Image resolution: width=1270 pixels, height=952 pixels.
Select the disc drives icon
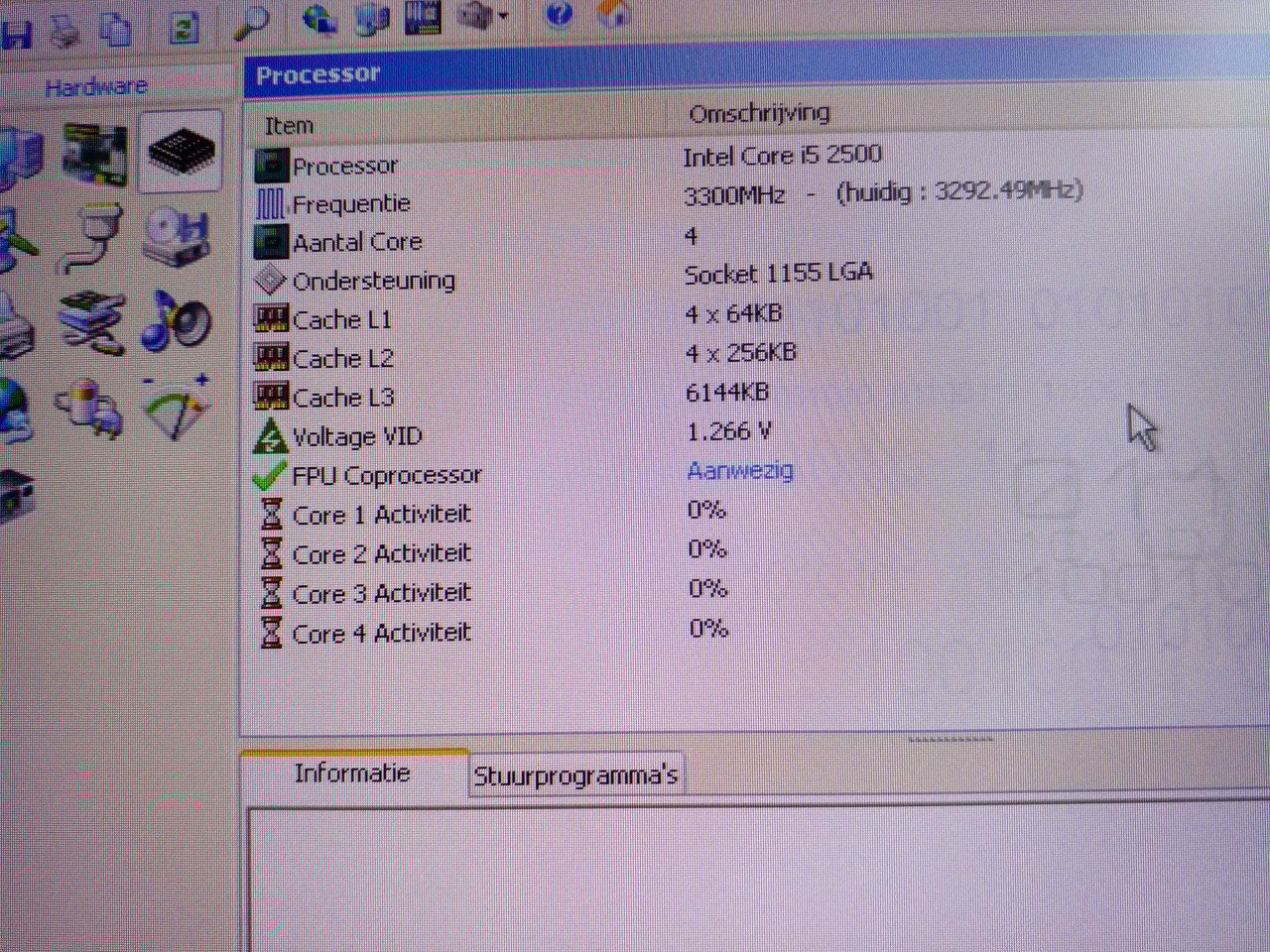click(179, 236)
